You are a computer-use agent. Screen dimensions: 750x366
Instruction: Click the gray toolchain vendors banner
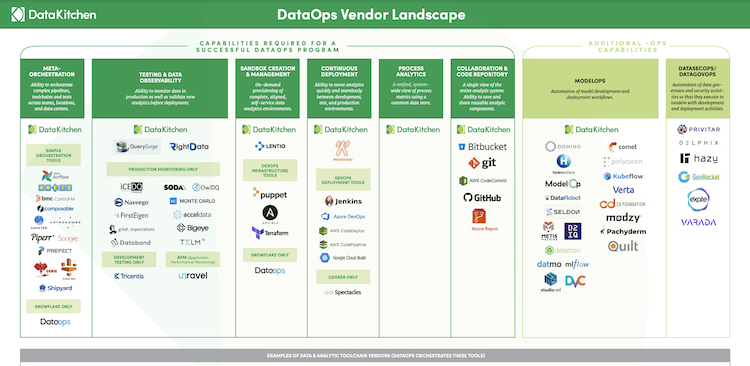[x=375, y=355]
